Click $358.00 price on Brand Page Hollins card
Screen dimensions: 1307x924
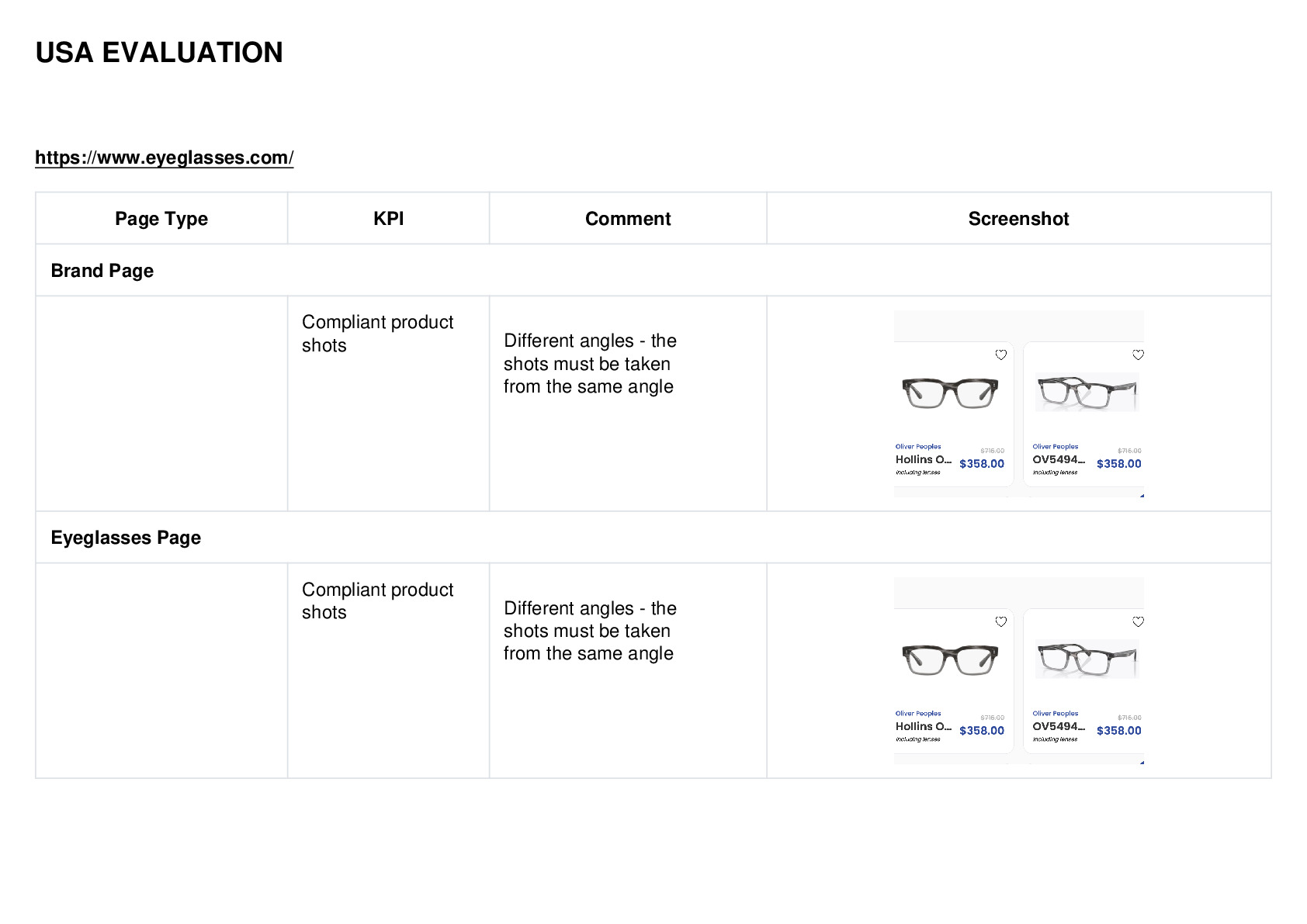[x=982, y=464]
